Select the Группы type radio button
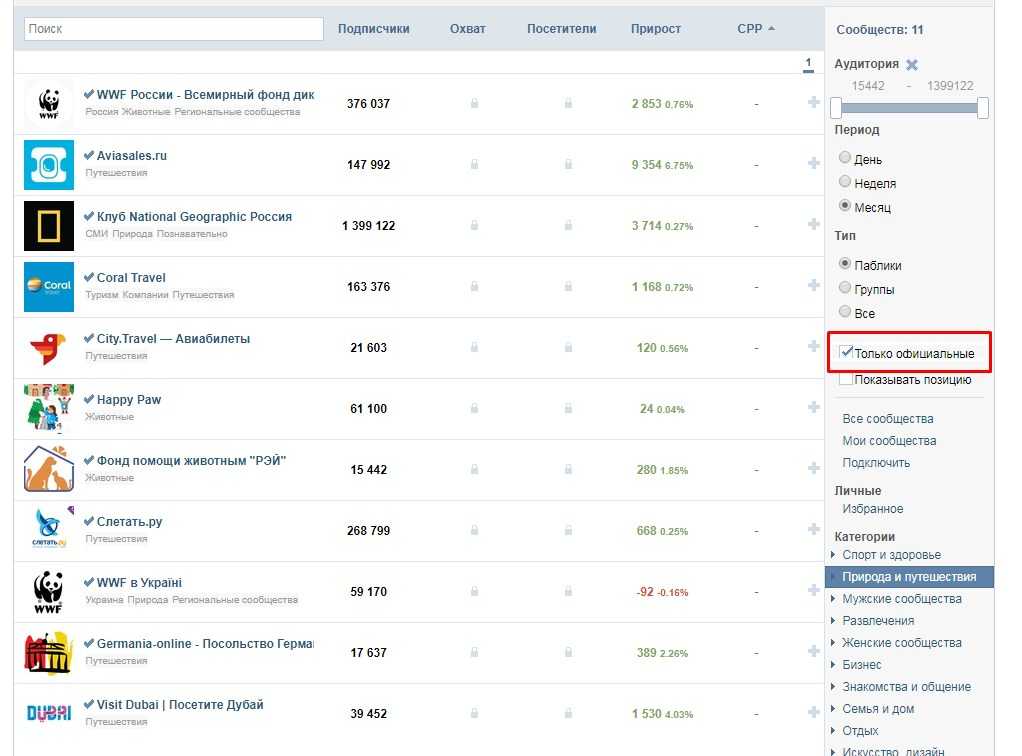The height and width of the screenshot is (756, 1022). click(x=846, y=288)
